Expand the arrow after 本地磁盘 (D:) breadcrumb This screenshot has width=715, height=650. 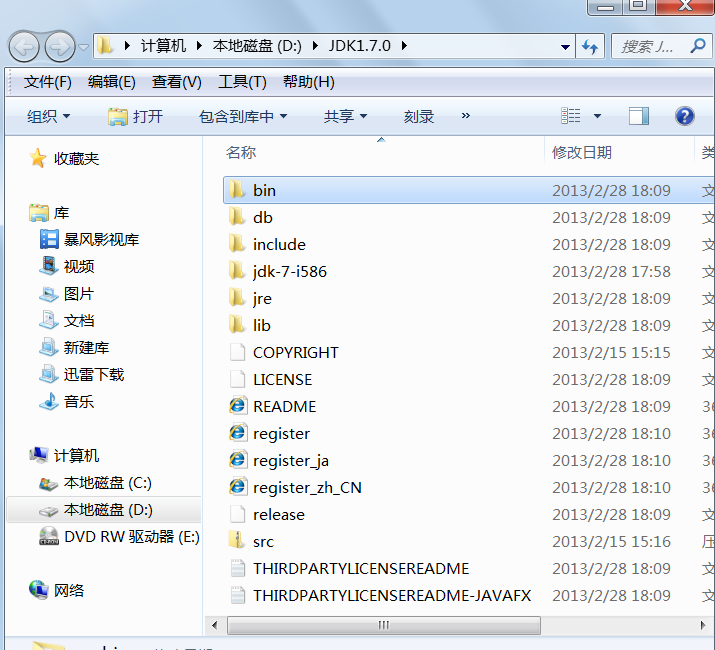[315, 46]
